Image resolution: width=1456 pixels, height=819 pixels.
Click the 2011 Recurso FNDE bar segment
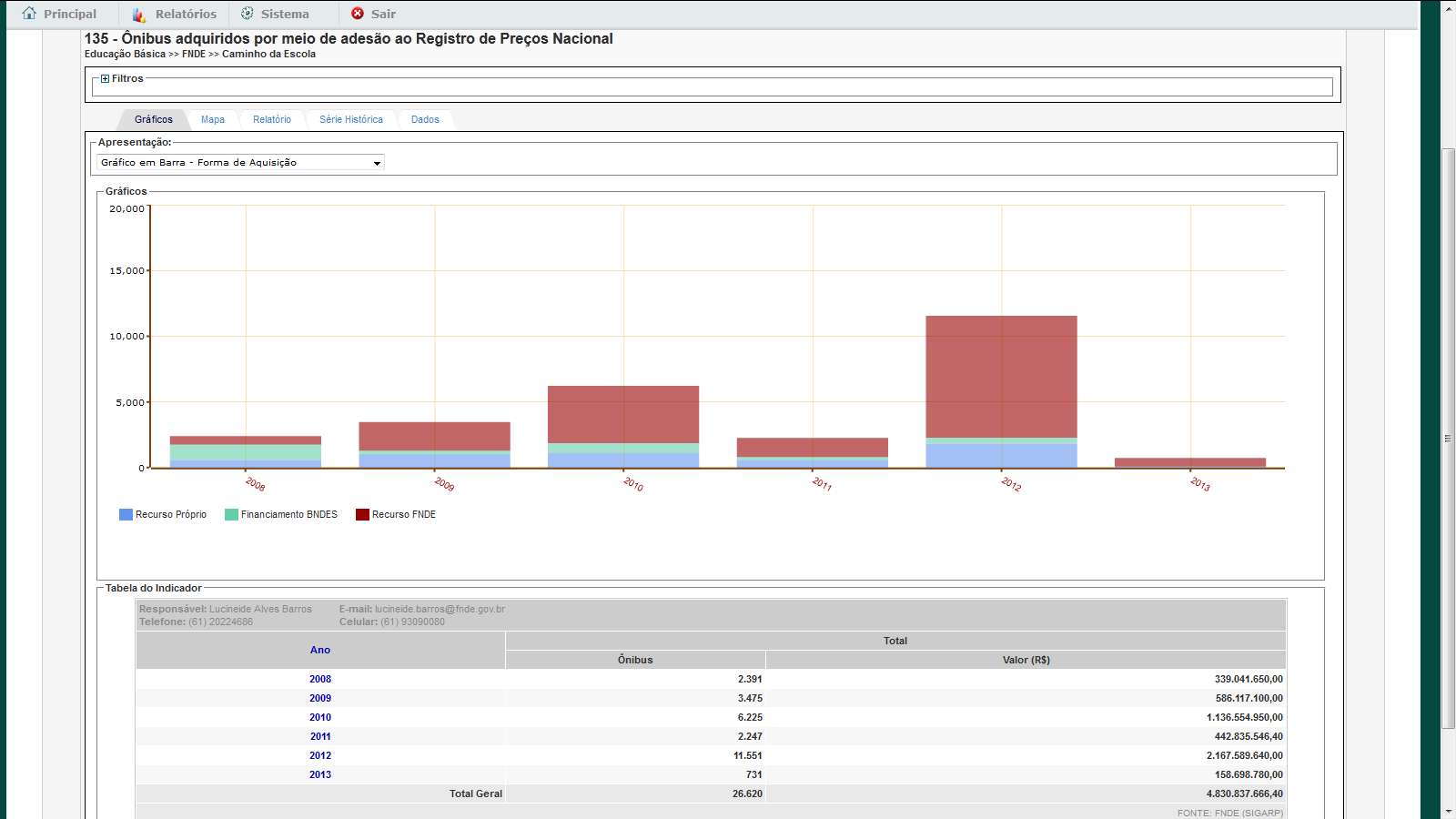pos(813,447)
